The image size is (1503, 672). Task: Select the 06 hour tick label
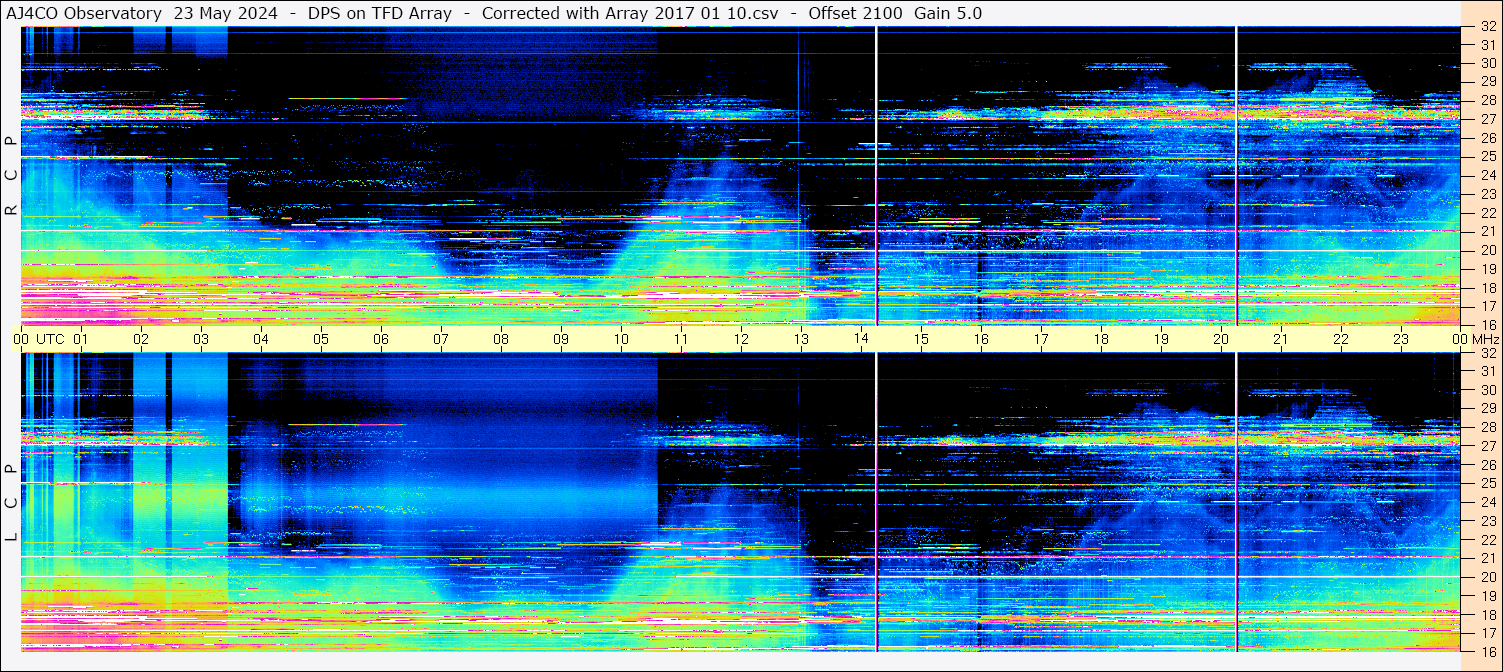click(x=381, y=339)
